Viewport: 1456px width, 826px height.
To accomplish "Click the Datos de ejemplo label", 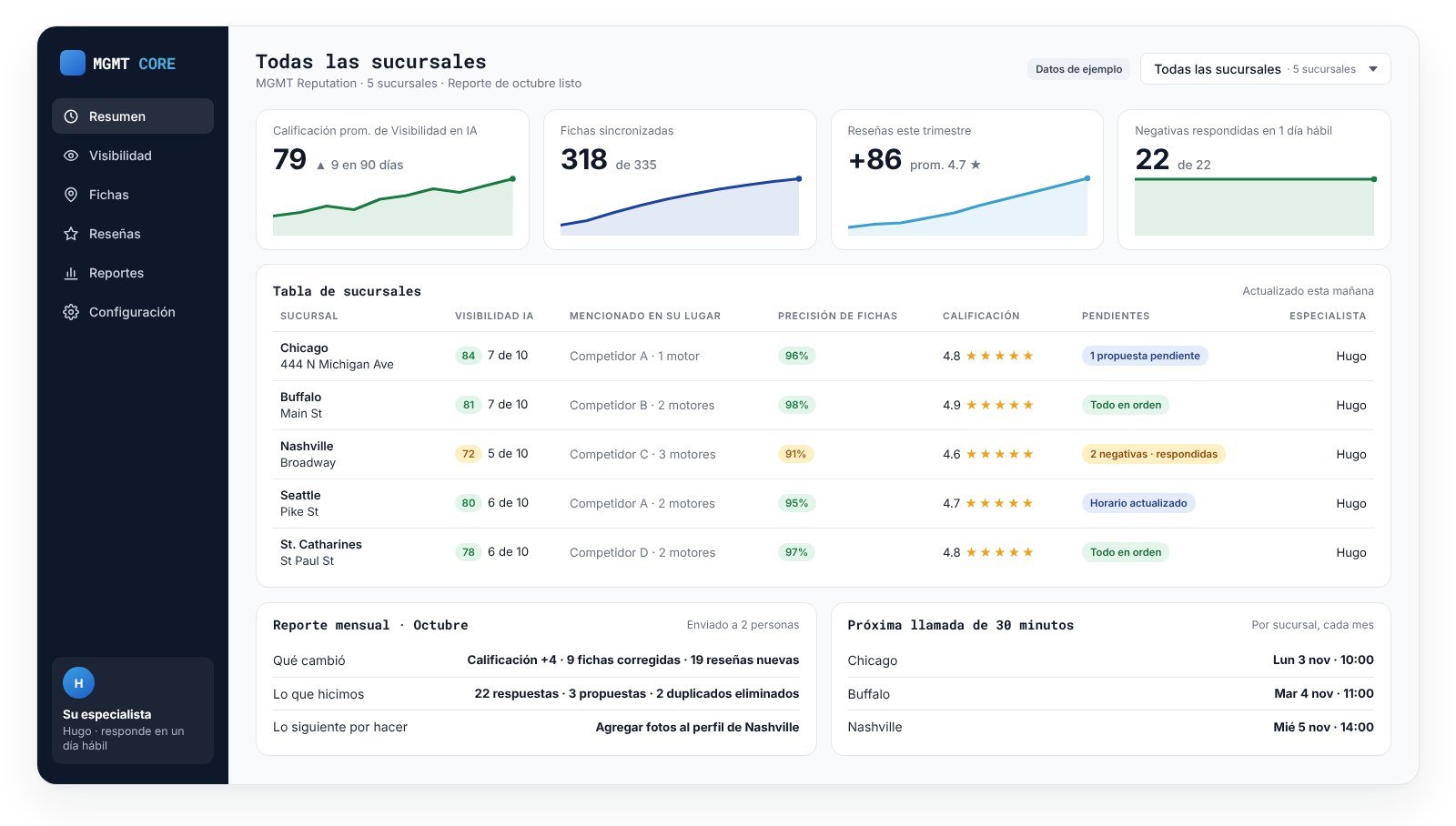I will 1078,69.
